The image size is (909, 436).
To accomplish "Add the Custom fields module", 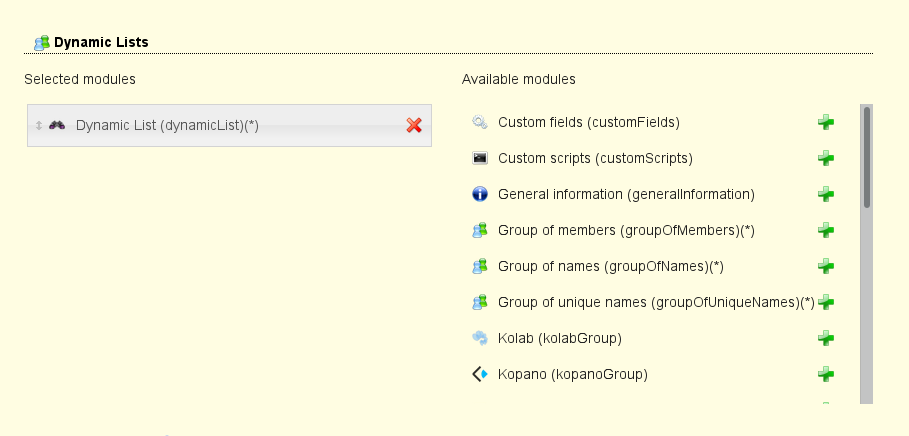I will point(825,122).
